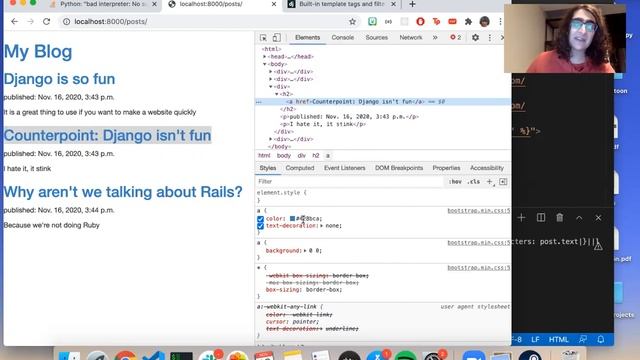Expand the last collapsed div in the tree

click(x=271, y=139)
